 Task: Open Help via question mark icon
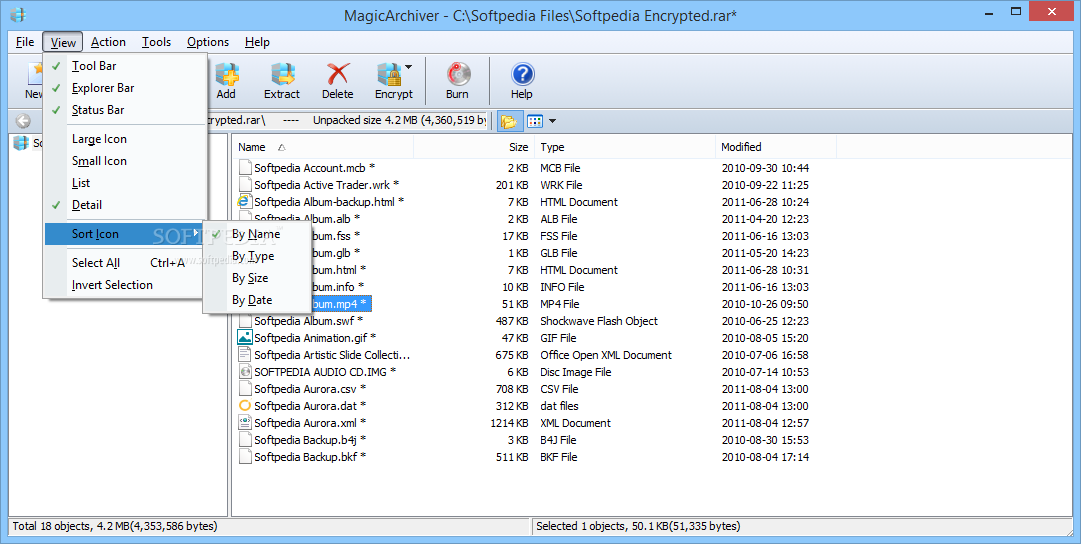point(522,74)
